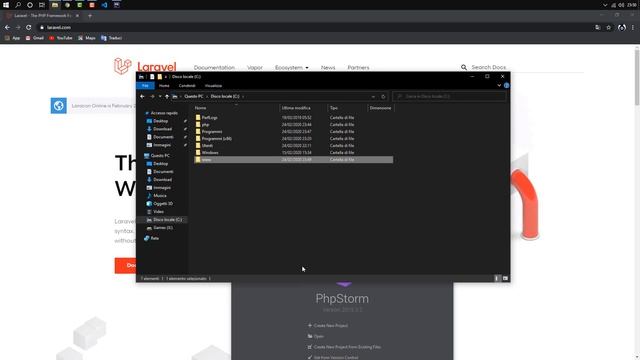Viewport: 640px width, 360px height.
Task: Open the Windows Start menu
Action: coord(6,5)
